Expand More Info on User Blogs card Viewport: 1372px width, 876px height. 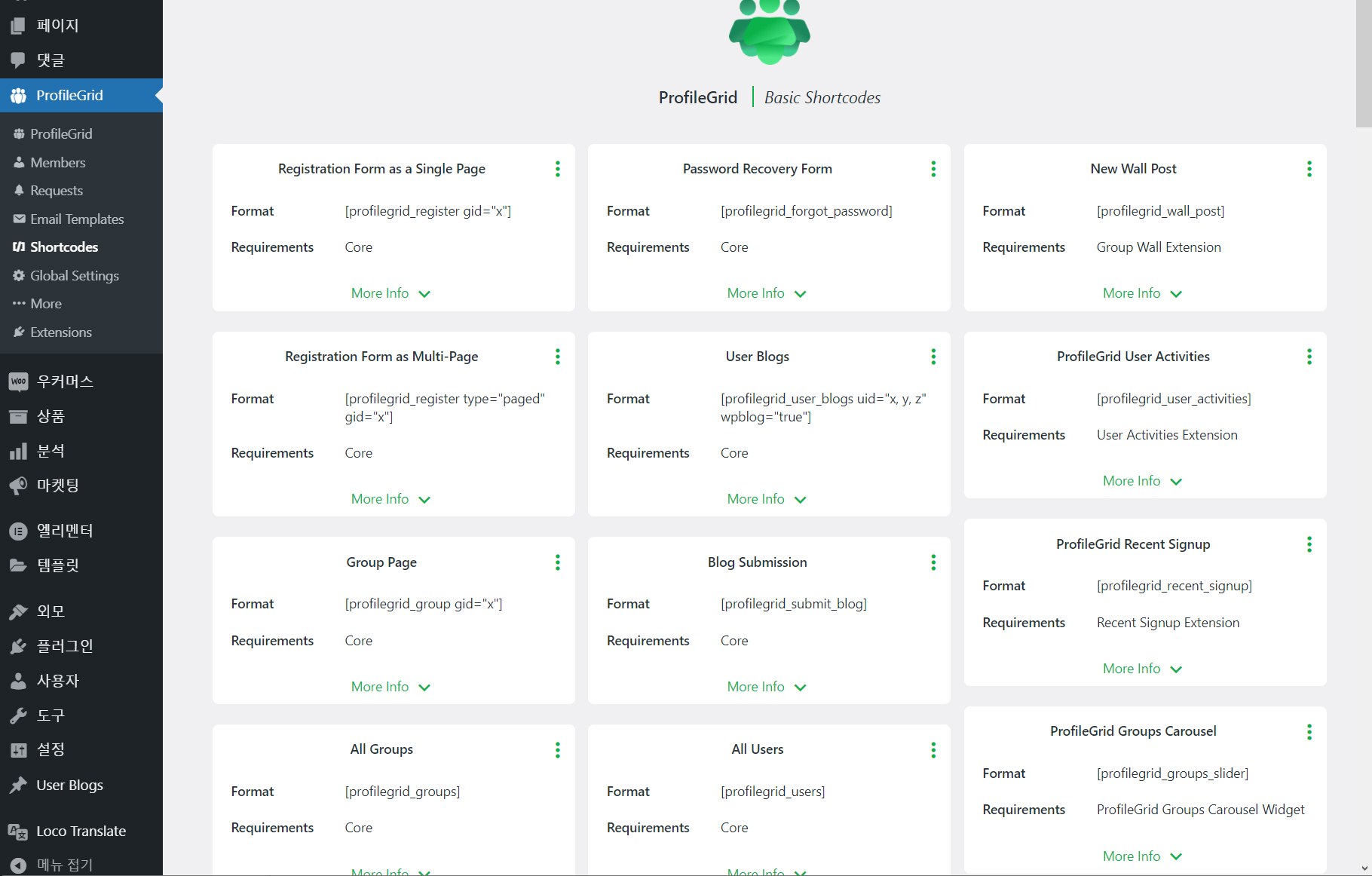(767, 499)
